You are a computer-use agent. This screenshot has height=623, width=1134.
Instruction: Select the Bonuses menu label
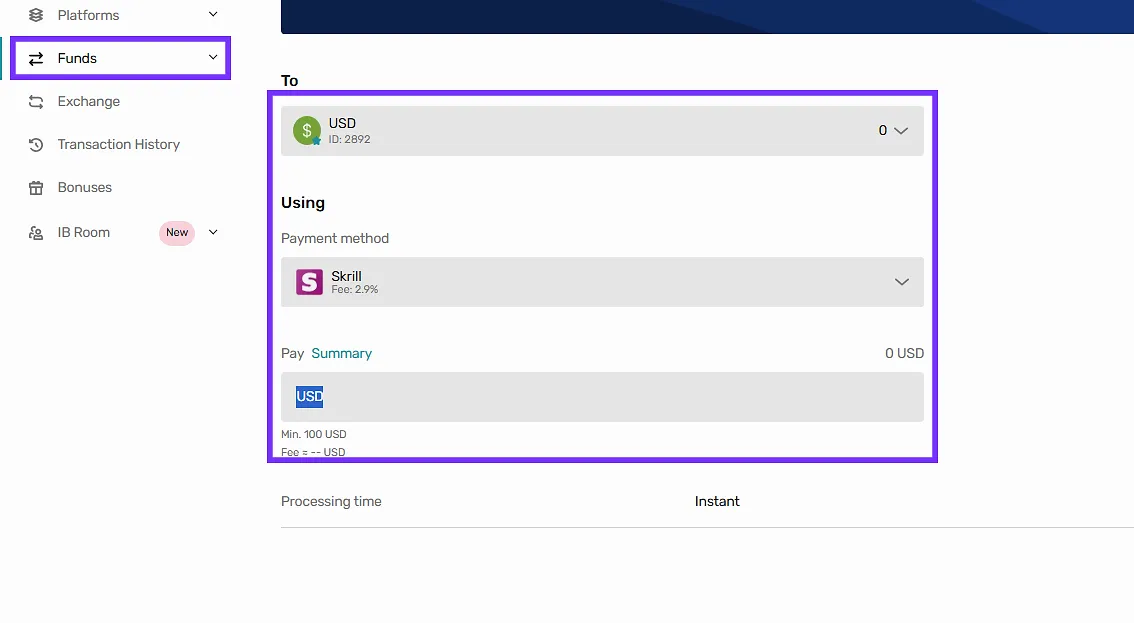84,187
